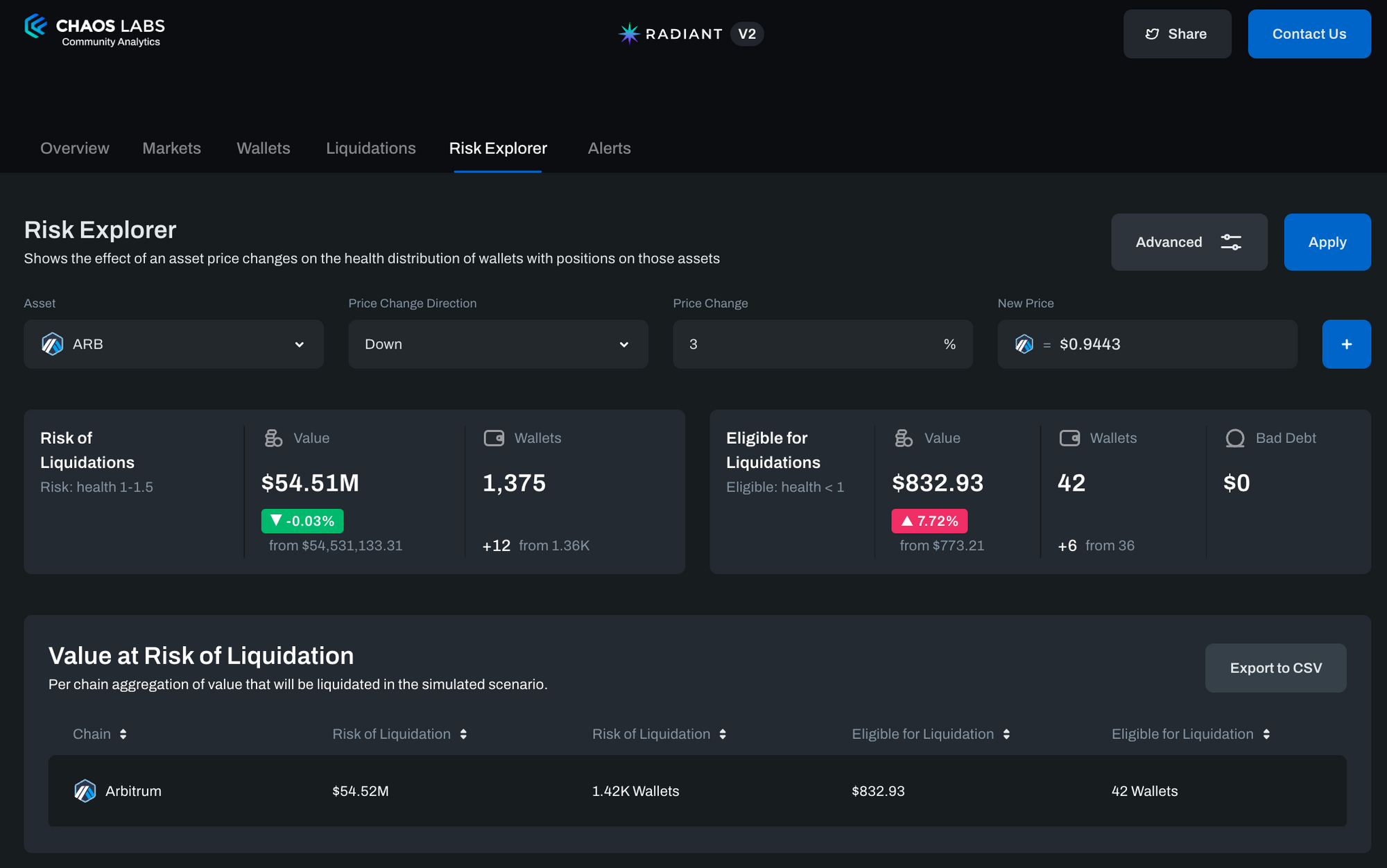Sort table by Chain column
The width and height of the screenshot is (1387, 868).
123,734
